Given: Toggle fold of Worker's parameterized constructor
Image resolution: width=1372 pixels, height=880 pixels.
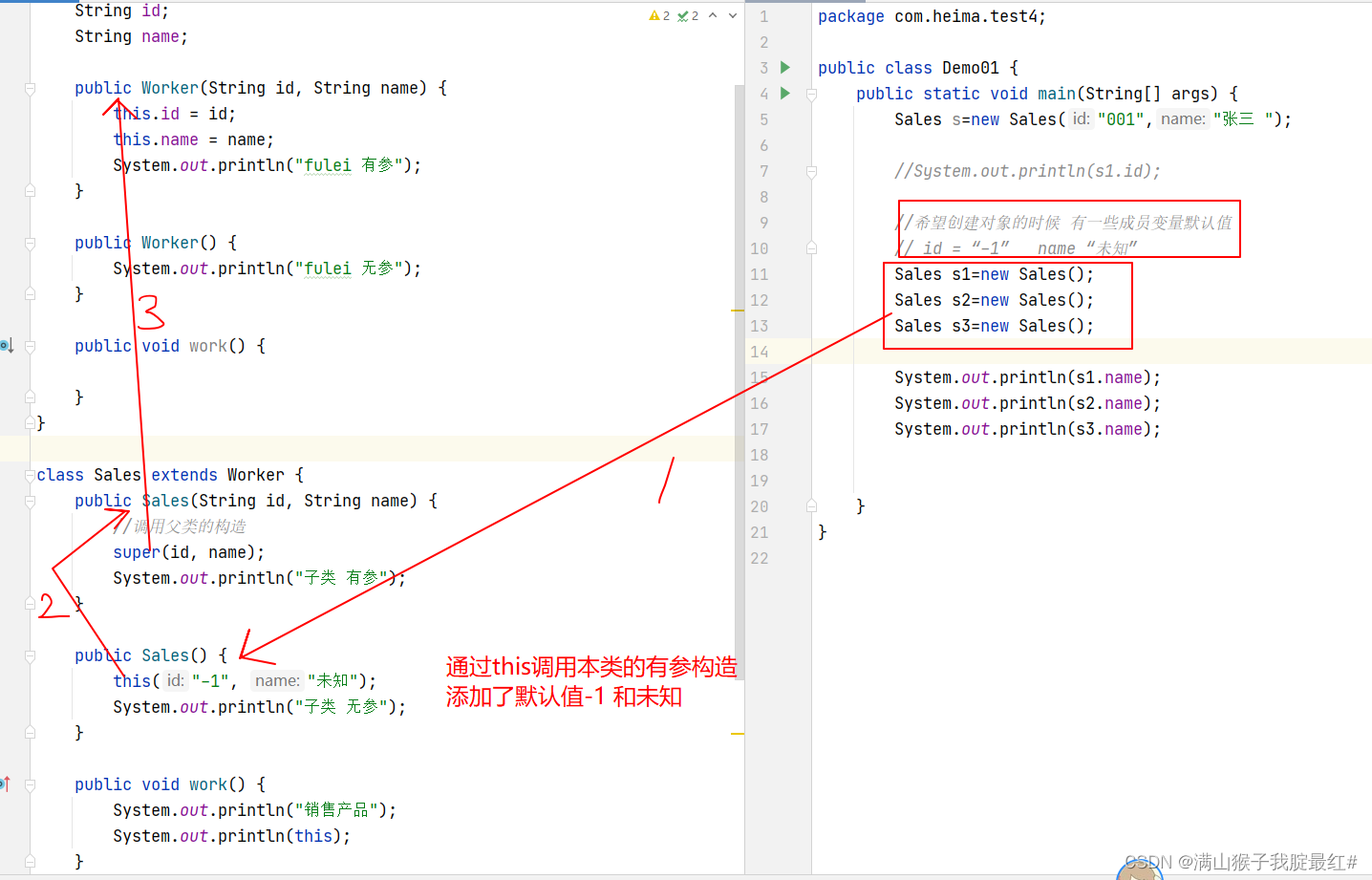Looking at the screenshot, I should [29, 87].
